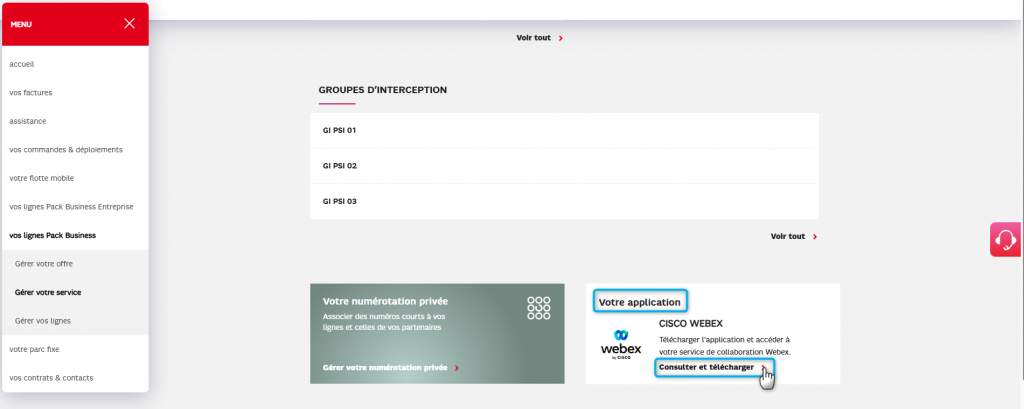Image resolution: width=1024 pixels, height=409 pixels.
Task: Click the red arrow beside top Voir tout
Action: (561, 38)
